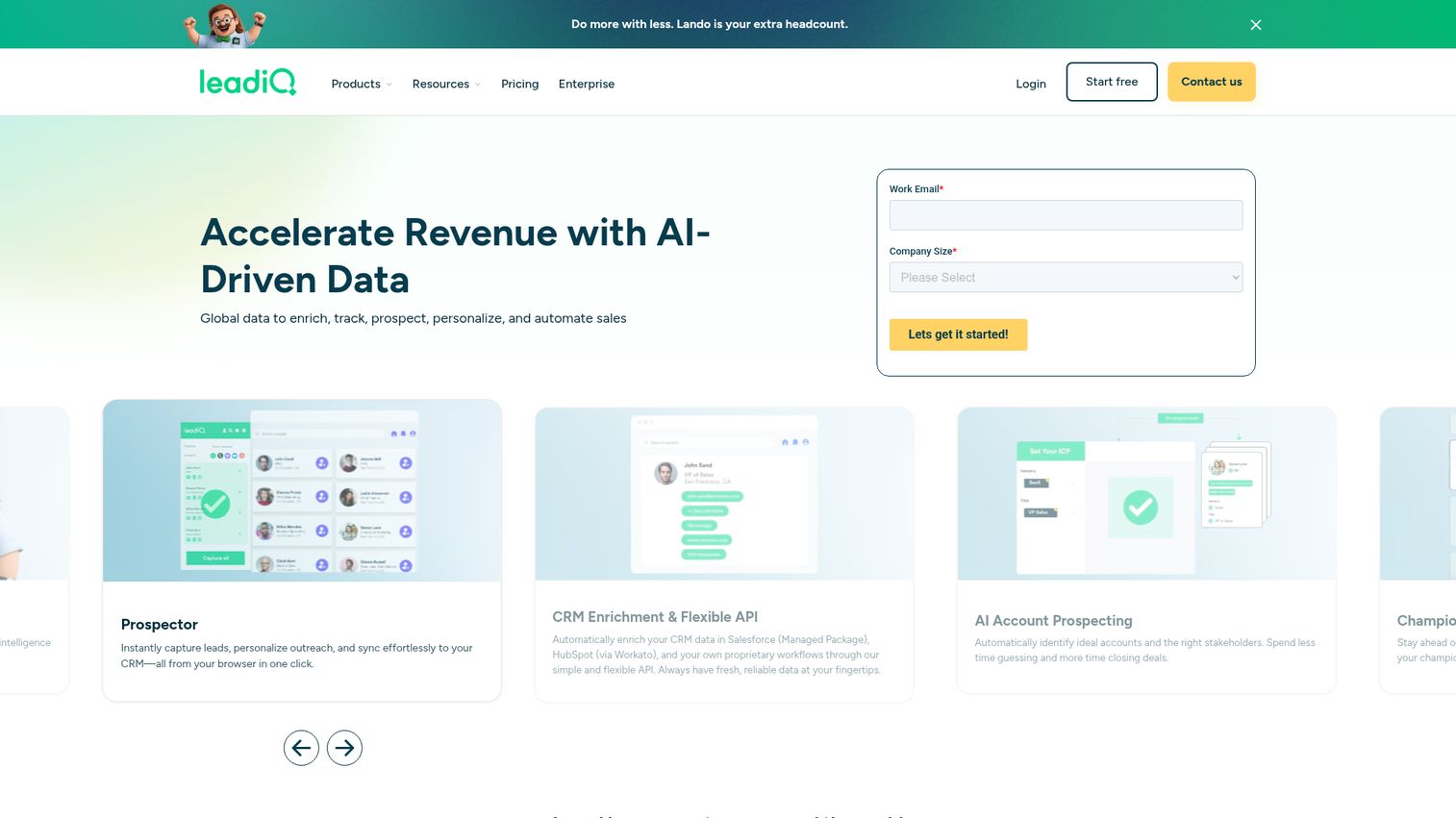Submit with Lets get it started button
The width and height of the screenshot is (1456, 818).
pos(958,335)
